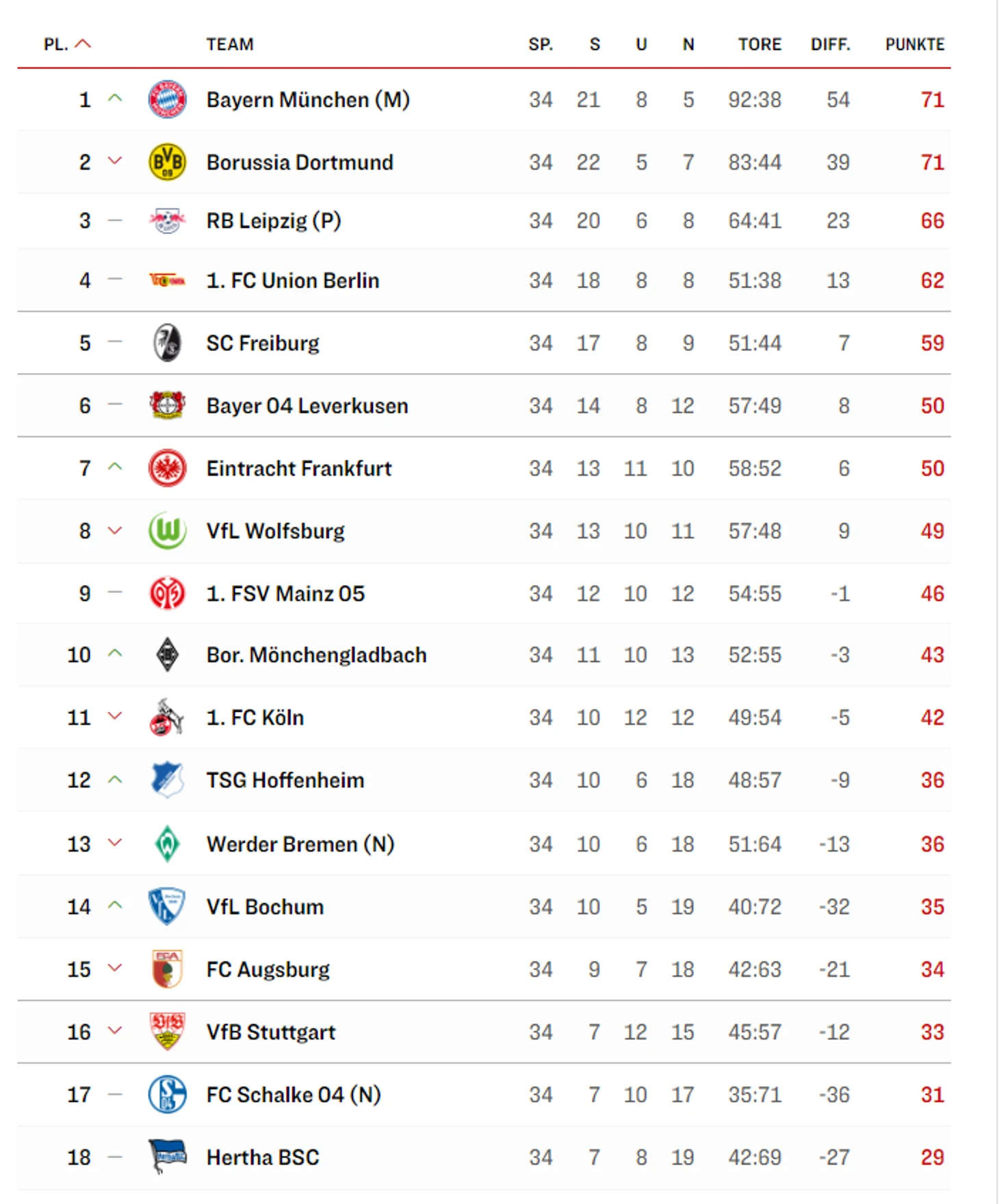Click the VfL Wolfsburg green logo
This screenshot has width=999, height=1204.
click(167, 530)
